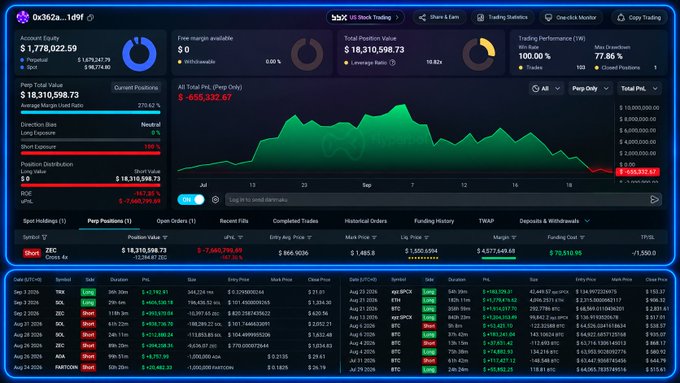This screenshot has width=680, height=383.
Task: Click the info icon beside Leverage Ratio
Action: click(392, 62)
